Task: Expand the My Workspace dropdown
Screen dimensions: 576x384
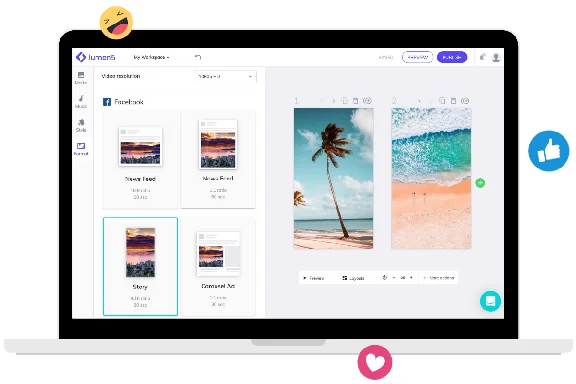Action: coord(151,57)
